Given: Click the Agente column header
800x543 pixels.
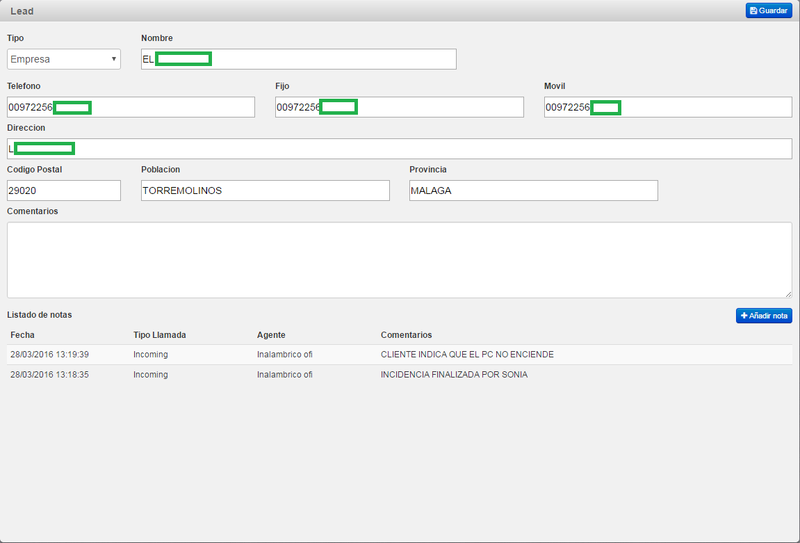Looking at the screenshot, I should point(272,335).
